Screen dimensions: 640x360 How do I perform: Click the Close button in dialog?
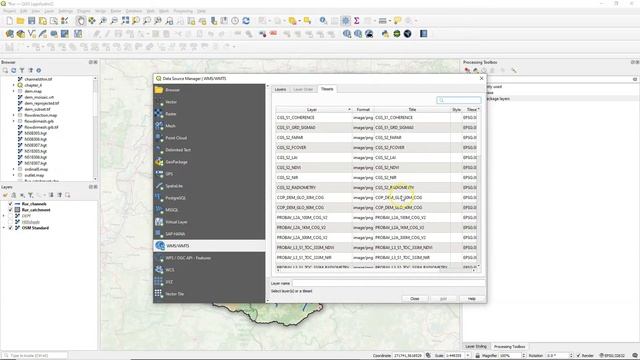point(415,299)
